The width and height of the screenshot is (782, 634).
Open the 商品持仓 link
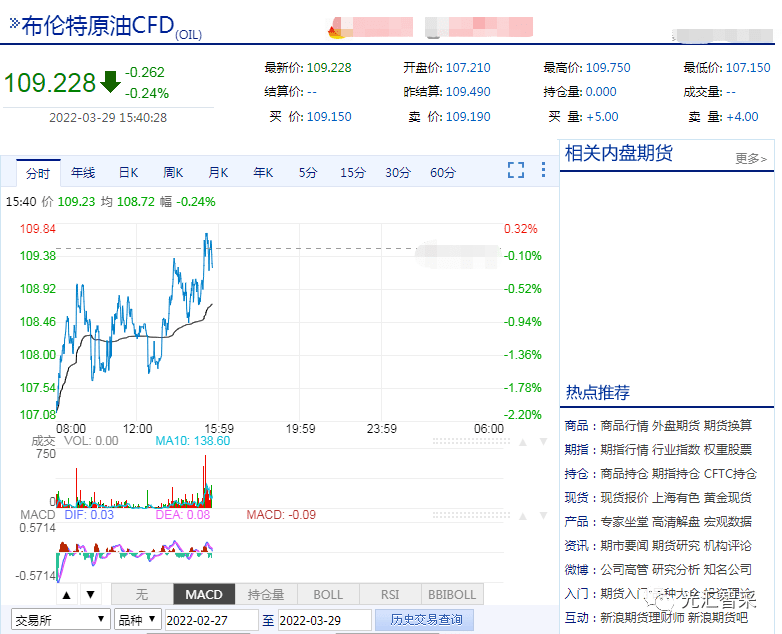[624, 474]
